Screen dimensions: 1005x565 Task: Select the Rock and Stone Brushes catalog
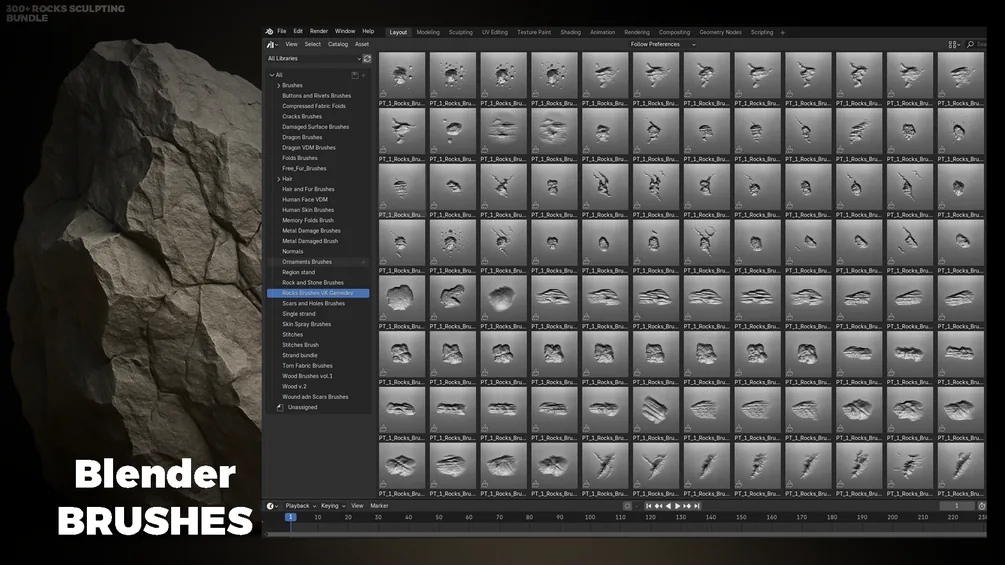pyautogui.click(x=313, y=282)
